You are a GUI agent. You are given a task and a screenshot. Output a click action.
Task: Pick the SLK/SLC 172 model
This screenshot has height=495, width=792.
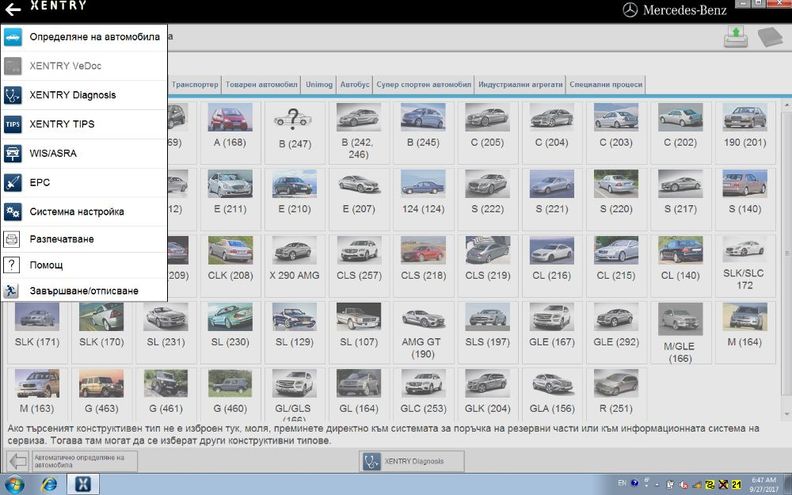(x=745, y=265)
